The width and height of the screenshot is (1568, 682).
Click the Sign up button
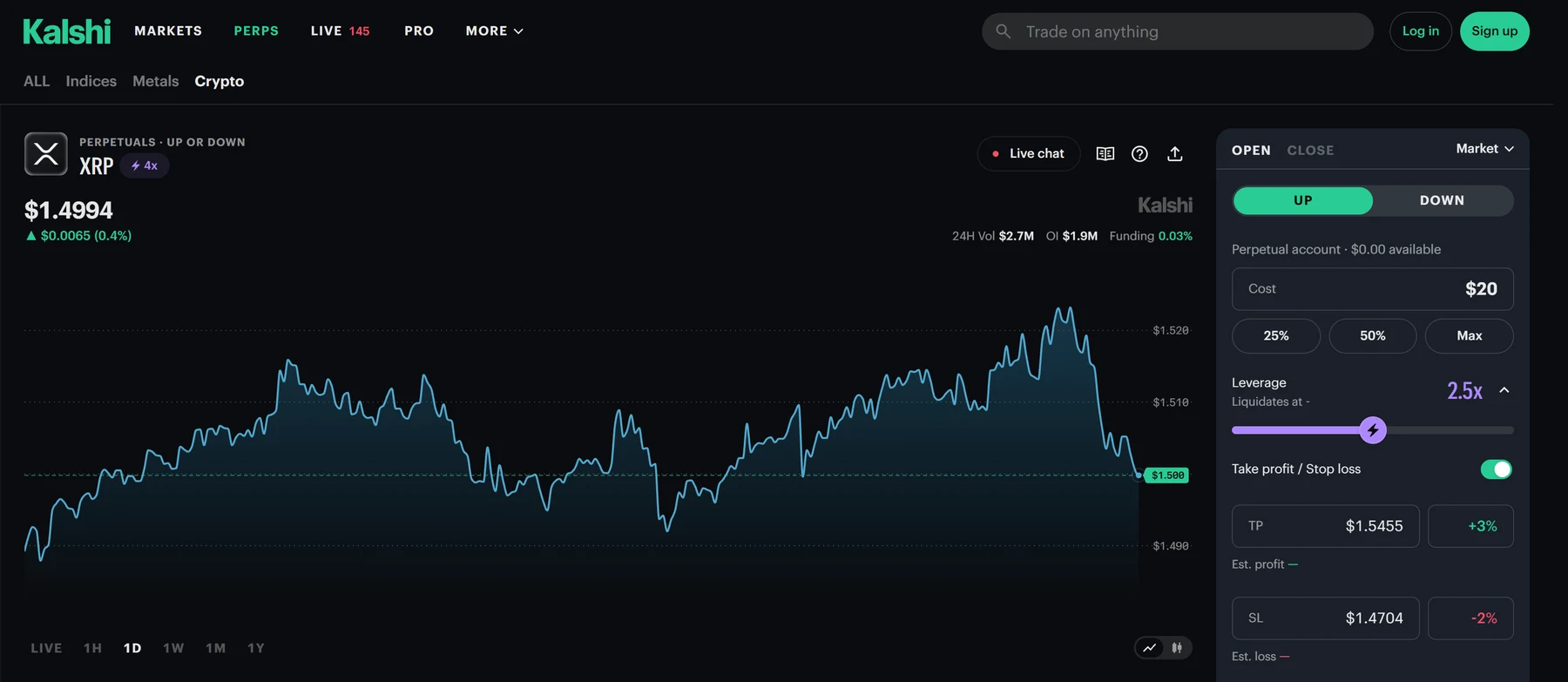(1495, 31)
